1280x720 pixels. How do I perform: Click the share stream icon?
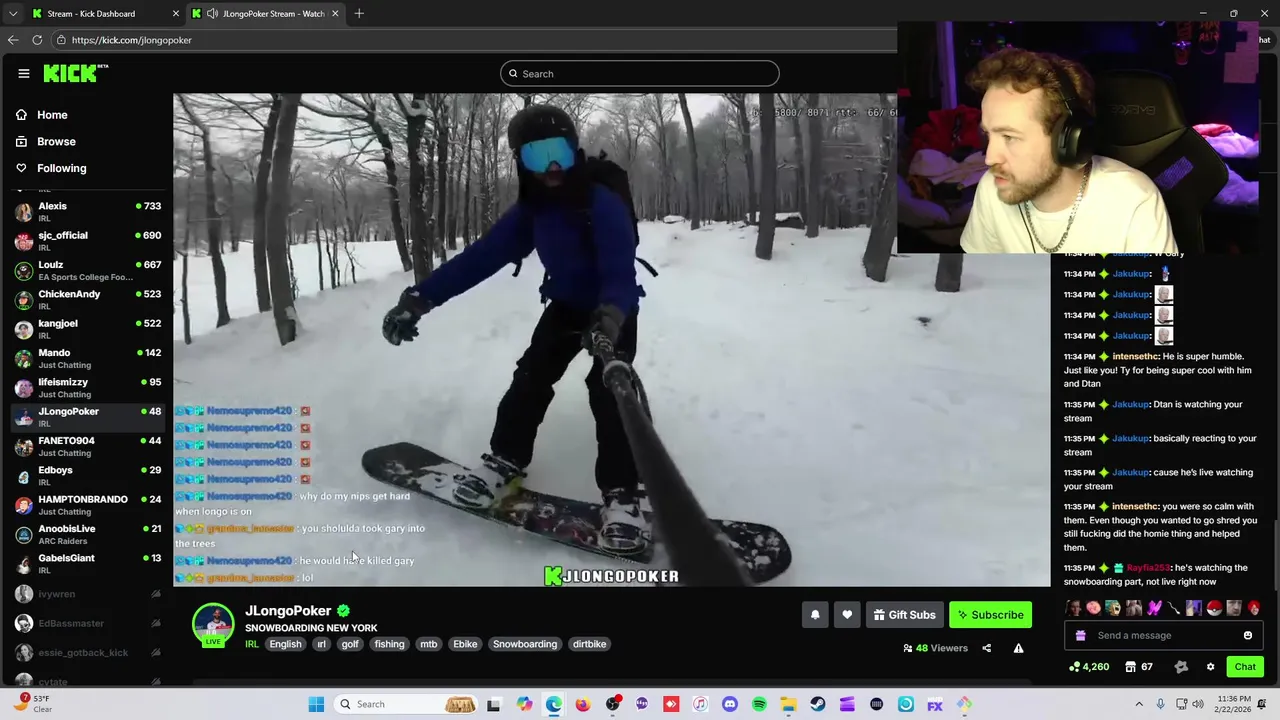click(986, 648)
